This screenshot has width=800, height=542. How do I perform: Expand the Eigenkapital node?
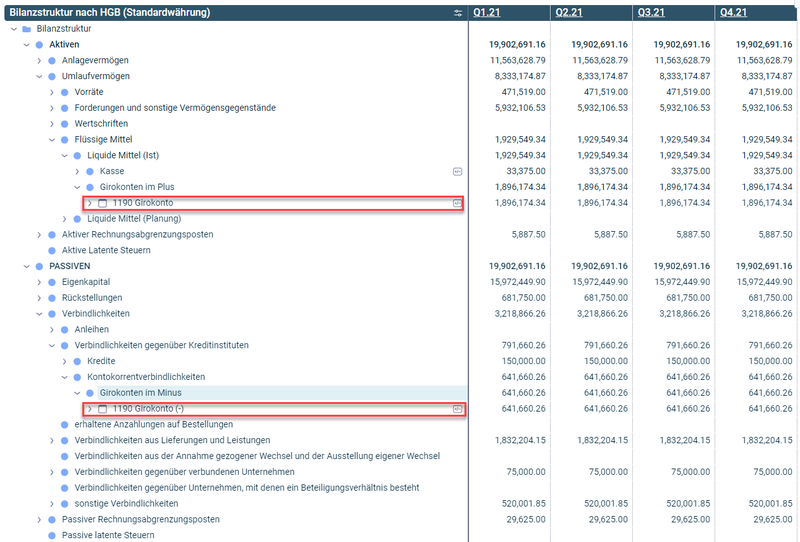coord(39,282)
